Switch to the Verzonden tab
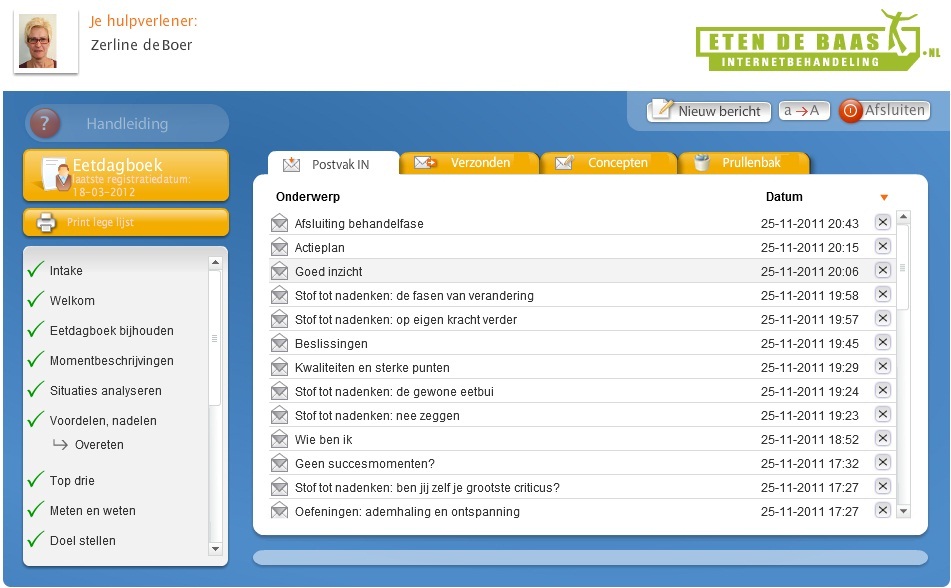Screen dimensions: 951x588 click(x=470, y=163)
